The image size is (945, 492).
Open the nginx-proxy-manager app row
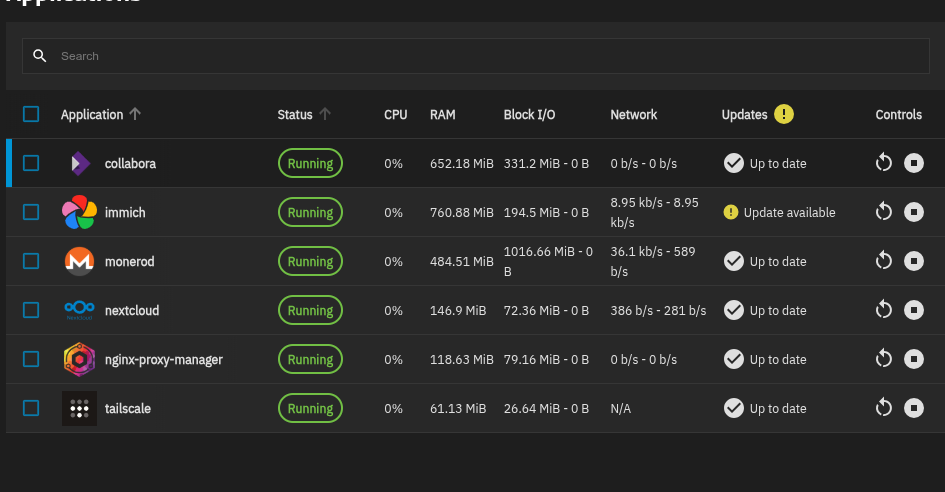(x=163, y=359)
